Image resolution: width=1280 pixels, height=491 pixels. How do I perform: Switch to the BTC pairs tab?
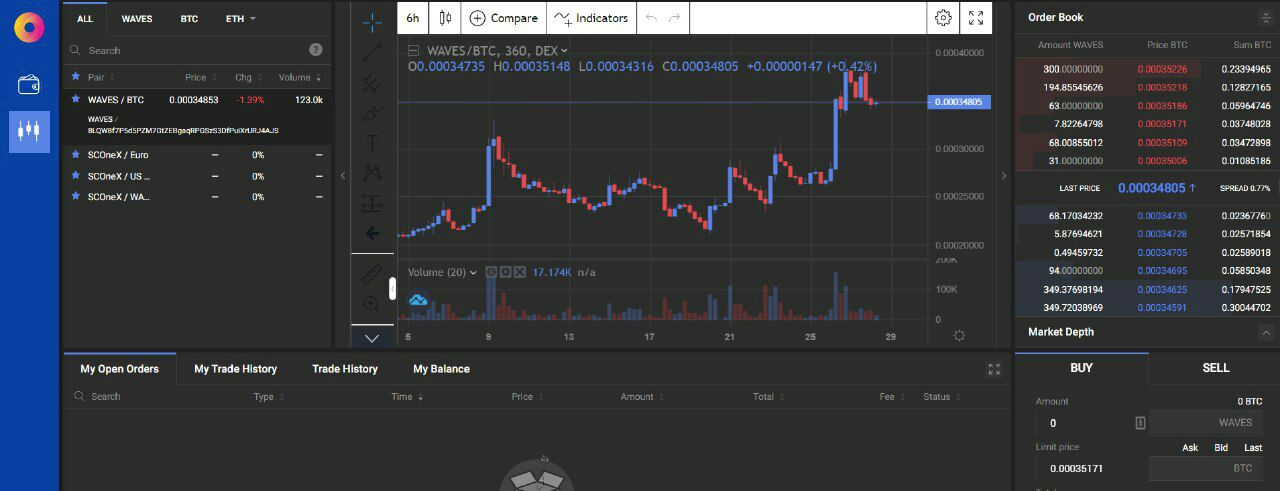(x=189, y=18)
